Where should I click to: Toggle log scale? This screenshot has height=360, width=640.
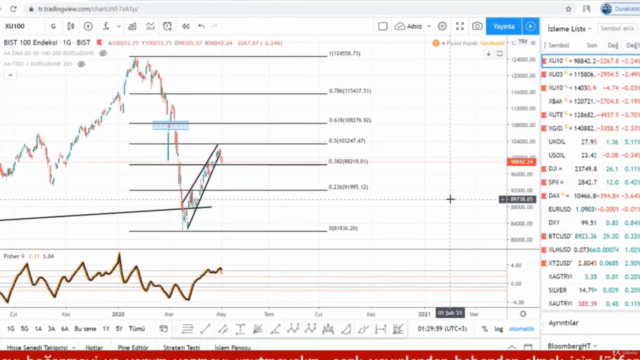(x=498, y=329)
